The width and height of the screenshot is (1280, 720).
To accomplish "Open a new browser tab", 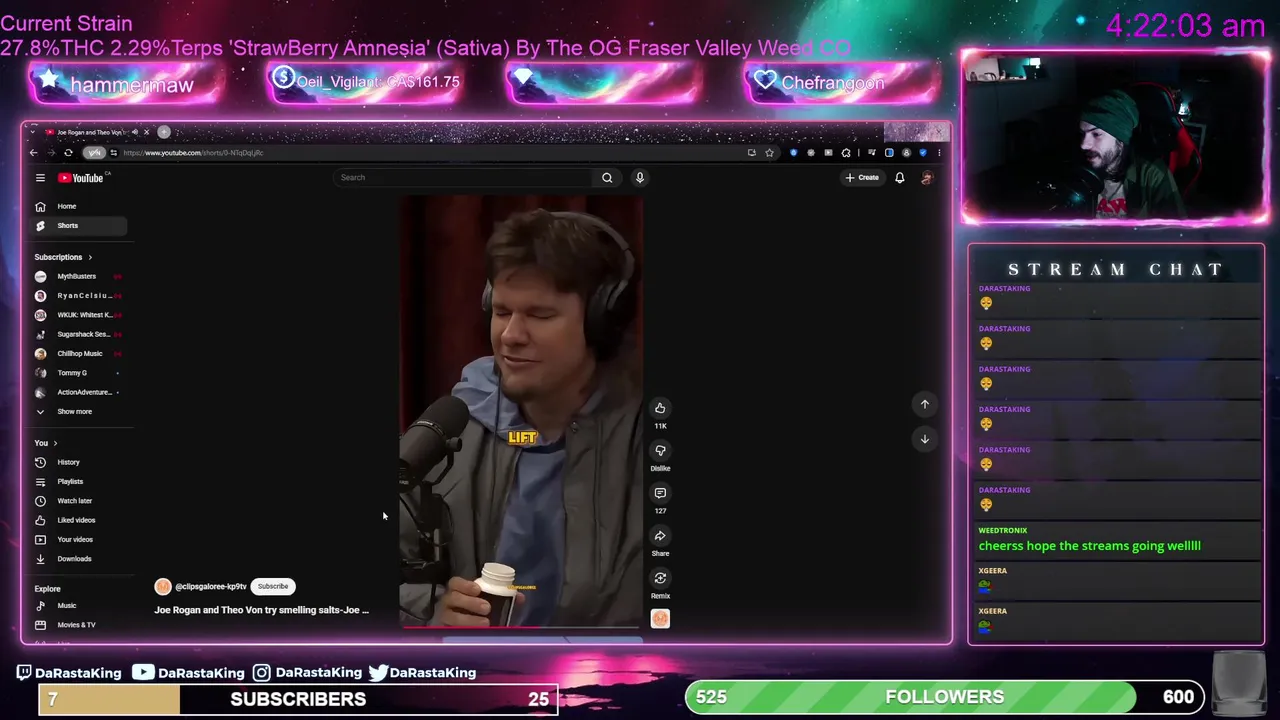I will coord(164,132).
